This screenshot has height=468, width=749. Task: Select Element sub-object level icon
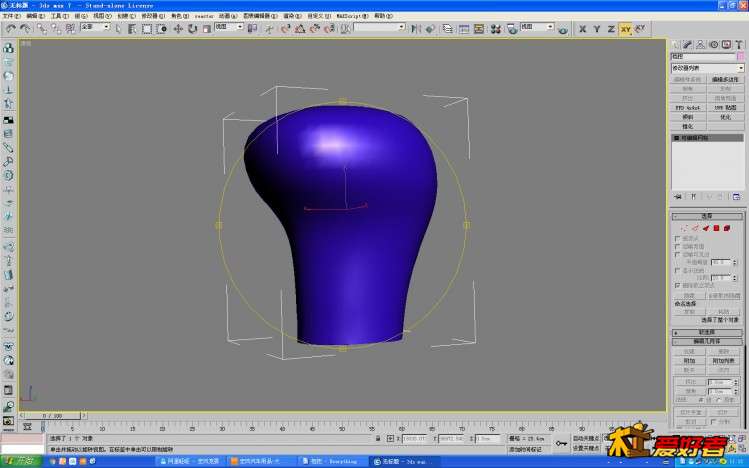coord(727,228)
